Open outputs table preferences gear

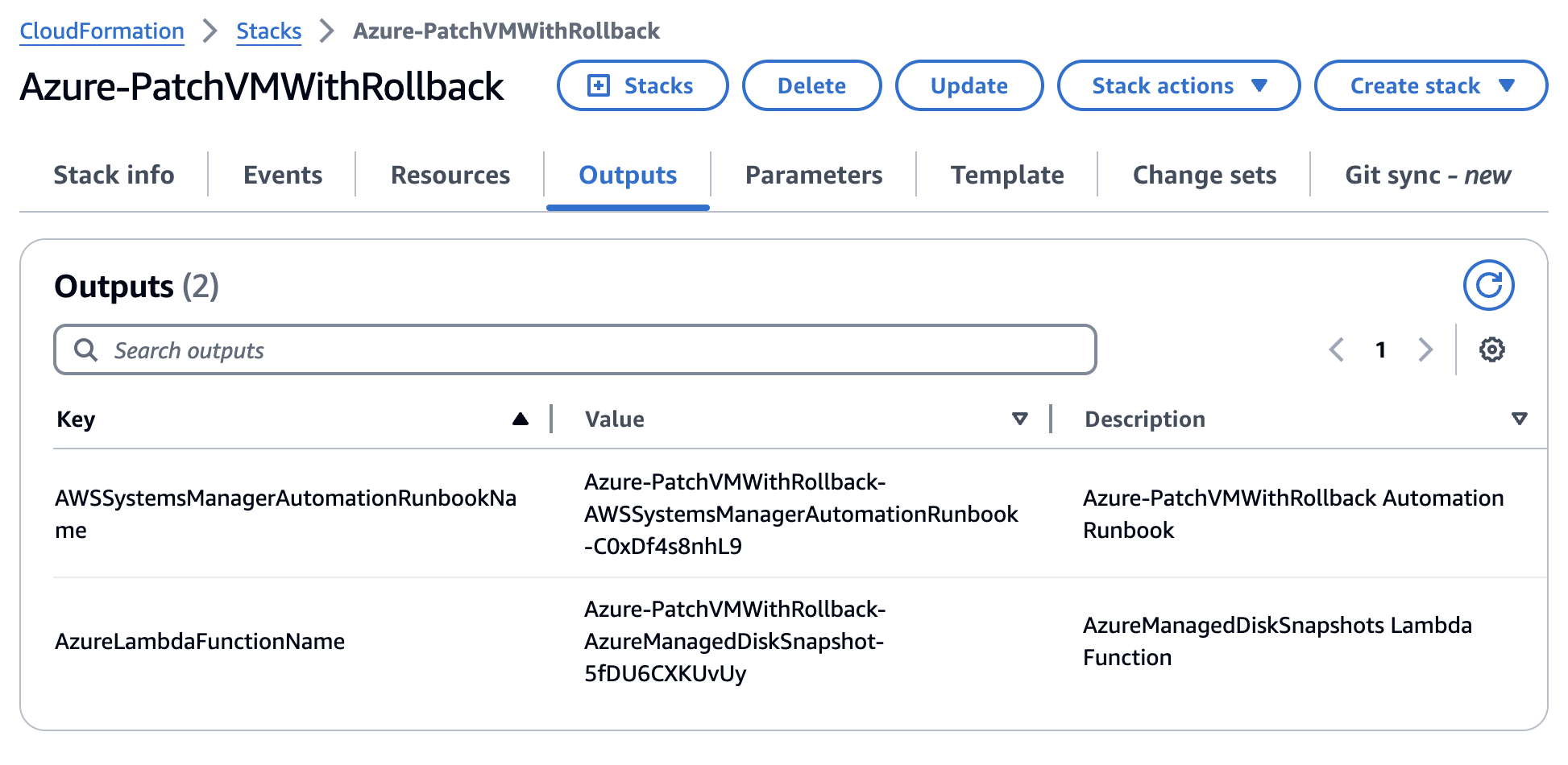1491,349
